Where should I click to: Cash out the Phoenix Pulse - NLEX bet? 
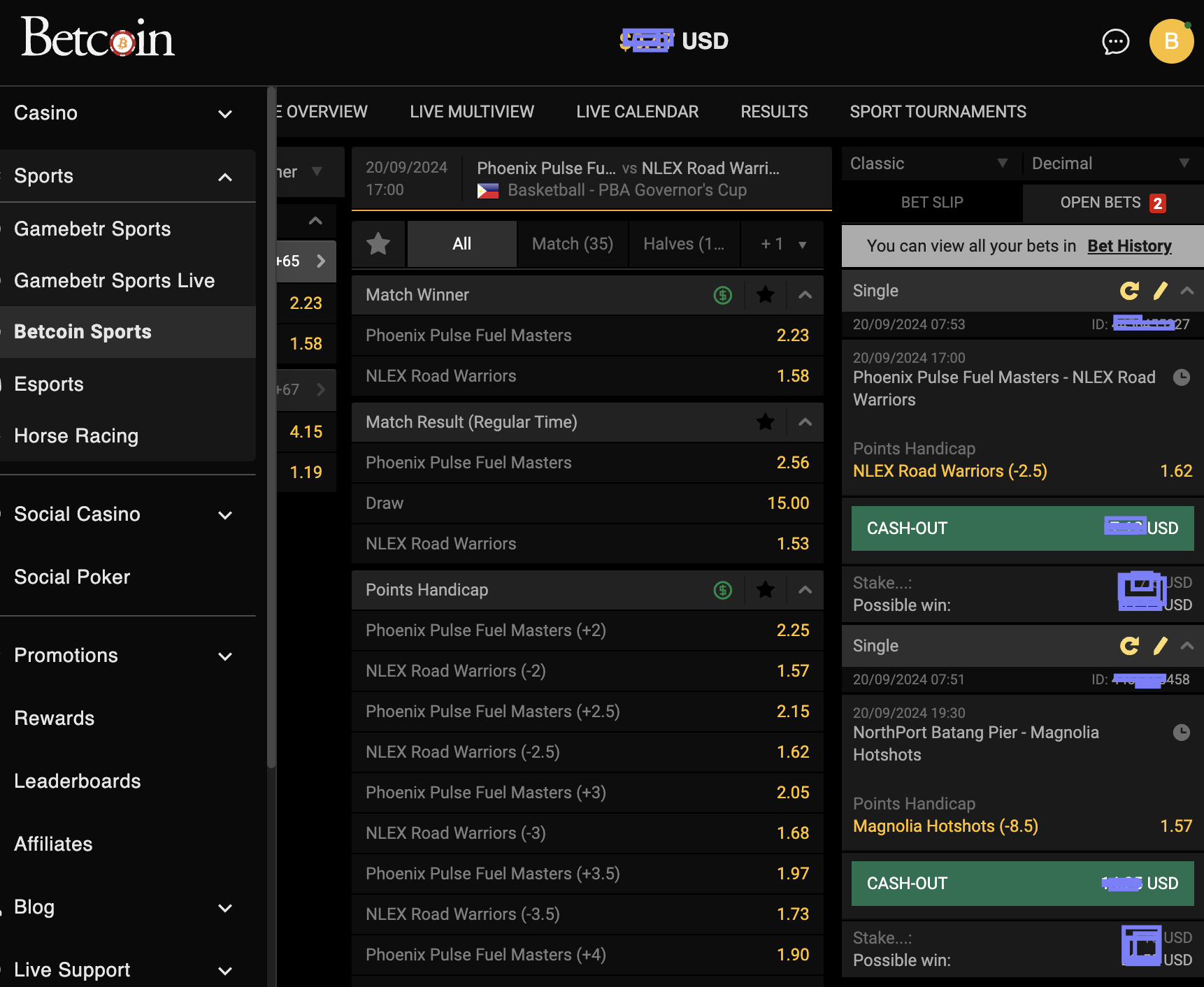tap(1022, 528)
